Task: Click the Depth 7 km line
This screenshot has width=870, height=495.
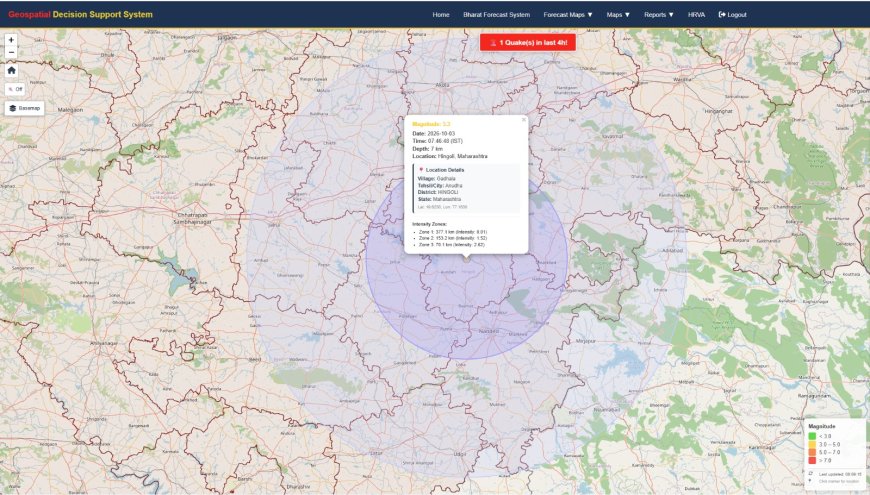Action: pyautogui.click(x=427, y=149)
